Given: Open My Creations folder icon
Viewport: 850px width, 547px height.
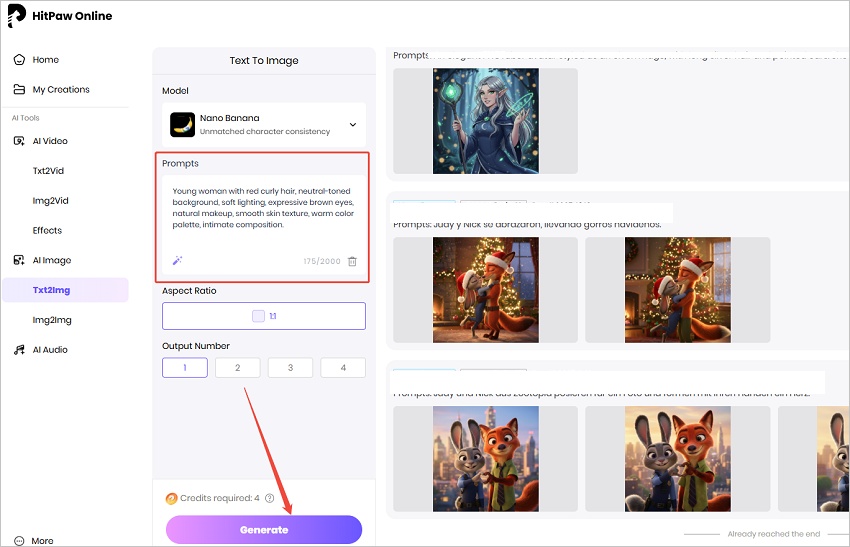Looking at the screenshot, I should pyautogui.click(x=20, y=89).
